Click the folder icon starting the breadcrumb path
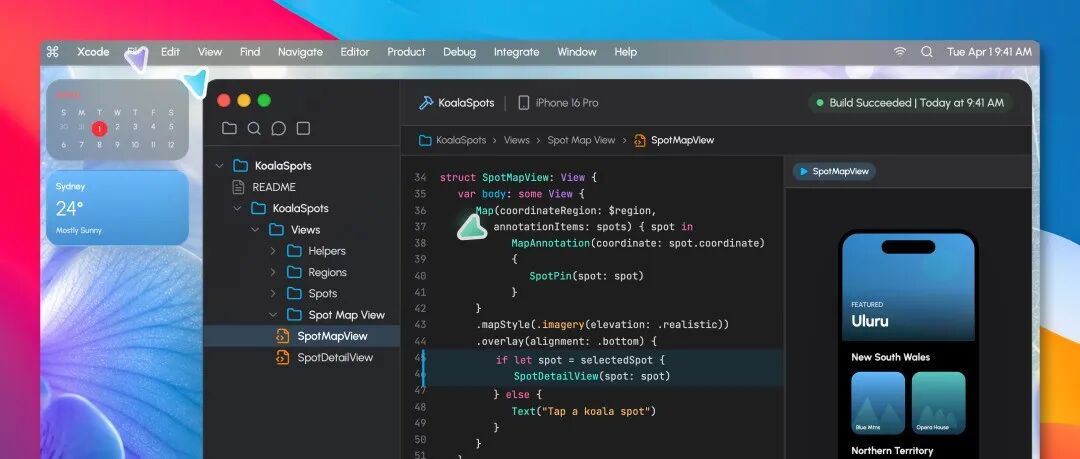Viewport: 1080px width, 459px height. click(x=425, y=140)
